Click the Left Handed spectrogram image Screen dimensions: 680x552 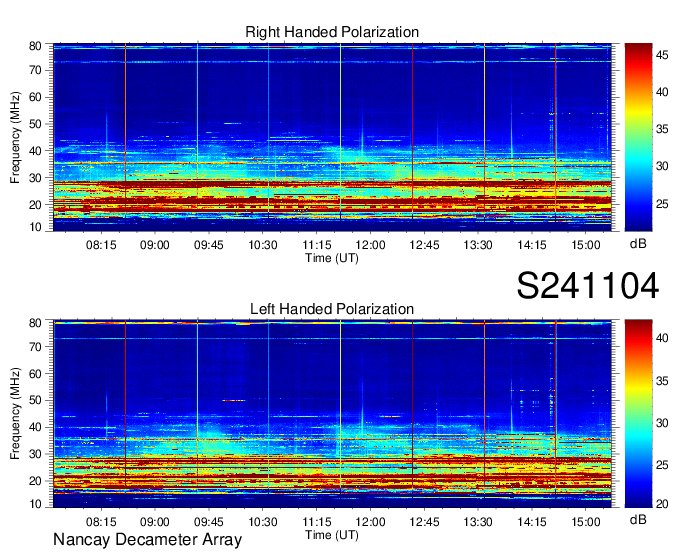[332, 414]
